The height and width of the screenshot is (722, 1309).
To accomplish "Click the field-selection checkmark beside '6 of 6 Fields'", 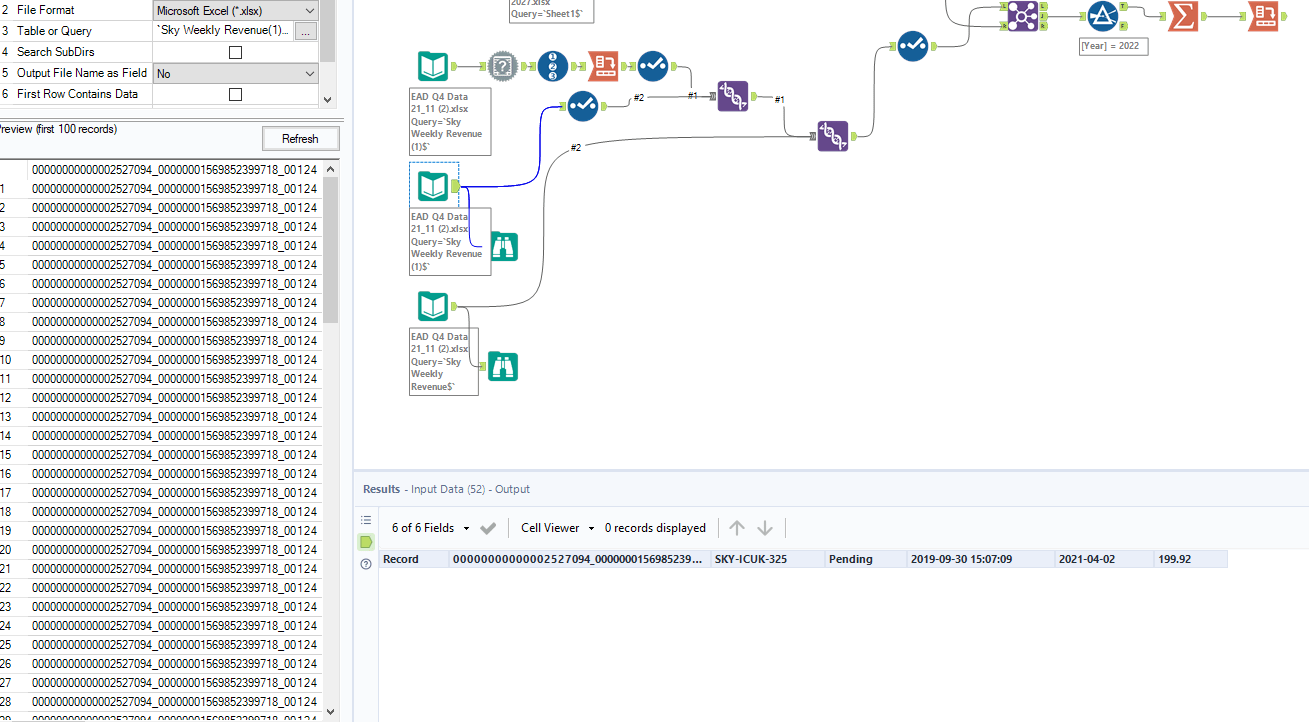I will [x=488, y=527].
